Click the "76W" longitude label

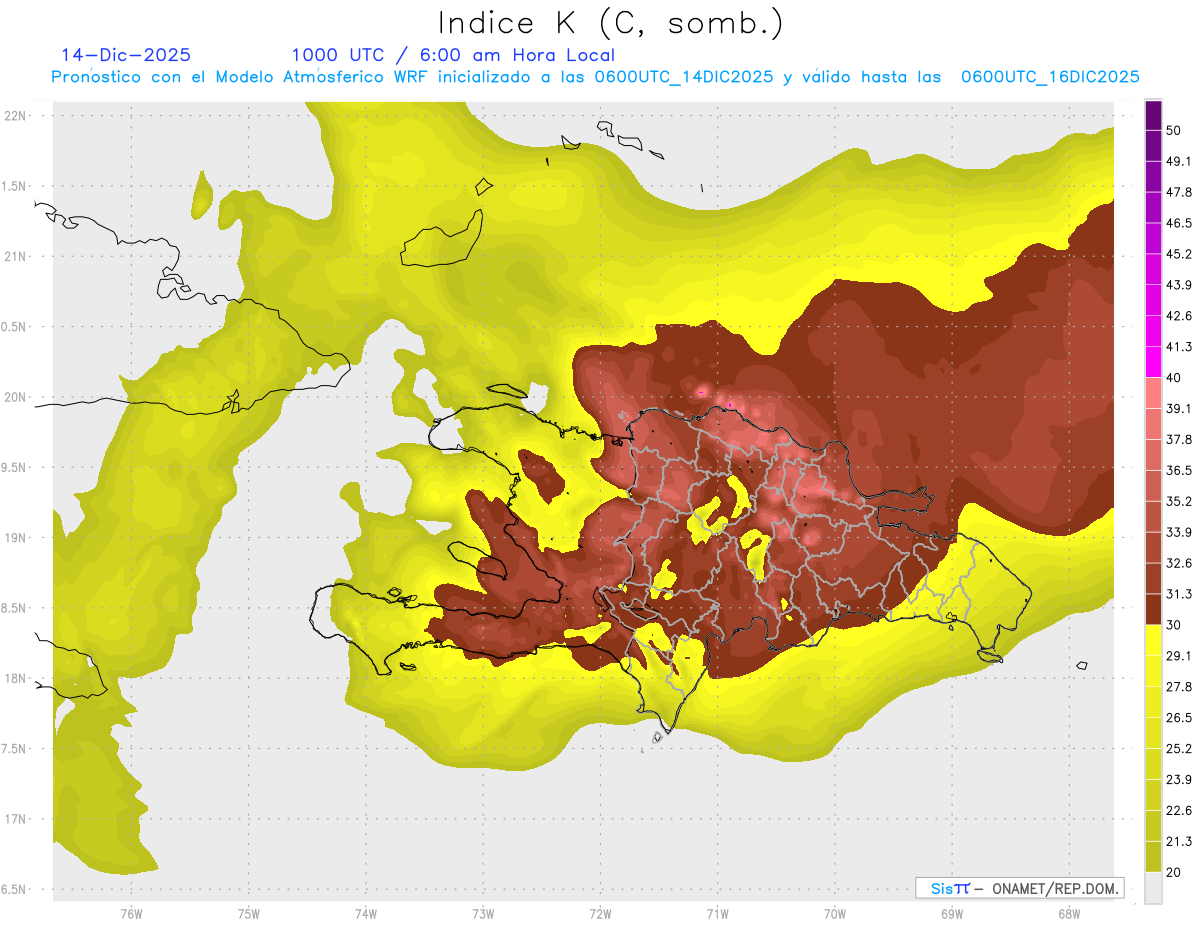tap(131, 913)
